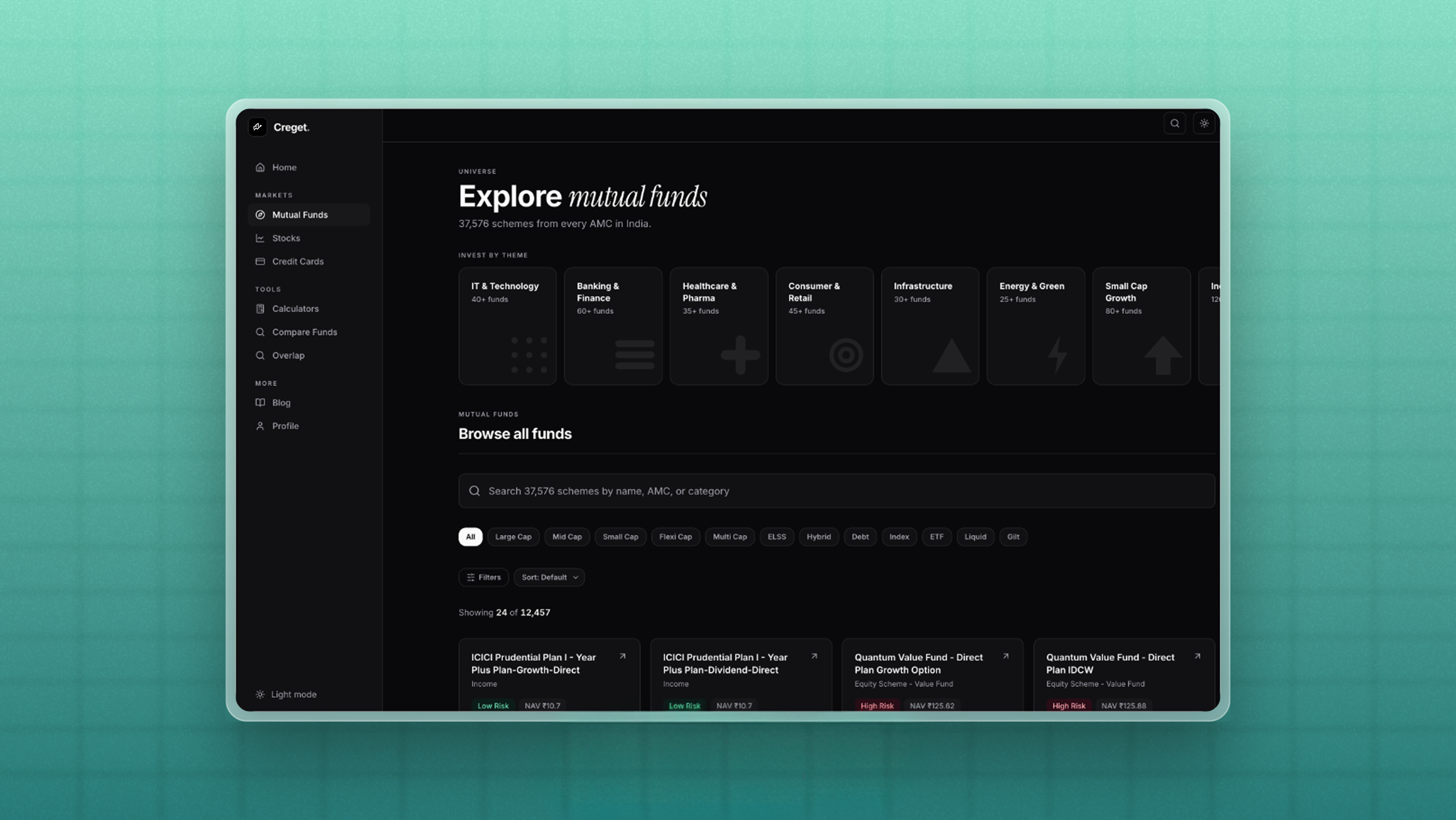Click the sun theme icon in header
1456x820 pixels.
(1204, 123)
